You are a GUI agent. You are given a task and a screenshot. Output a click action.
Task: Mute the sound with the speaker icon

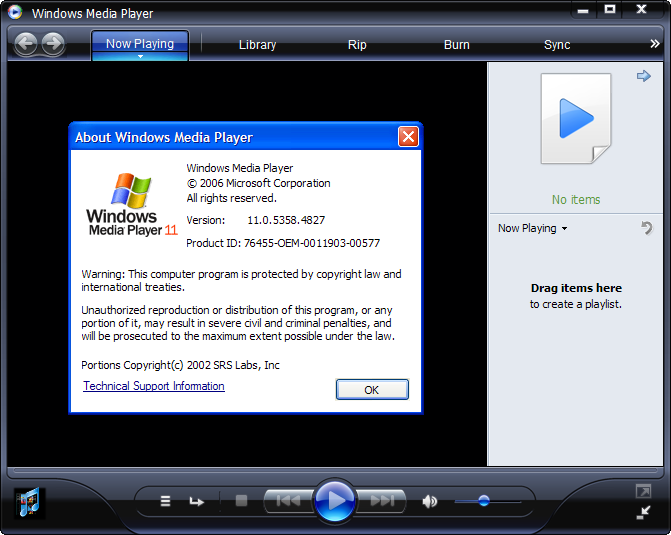[429, 501]
